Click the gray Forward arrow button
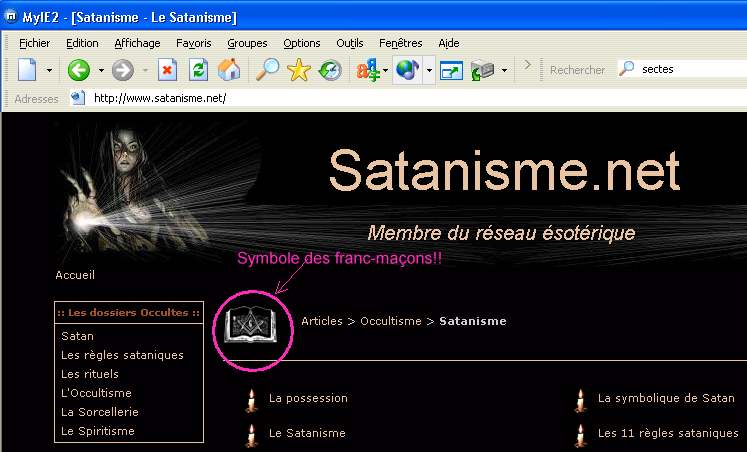The height and width of the screenshot is (452, 747). (x=123, y=70)
